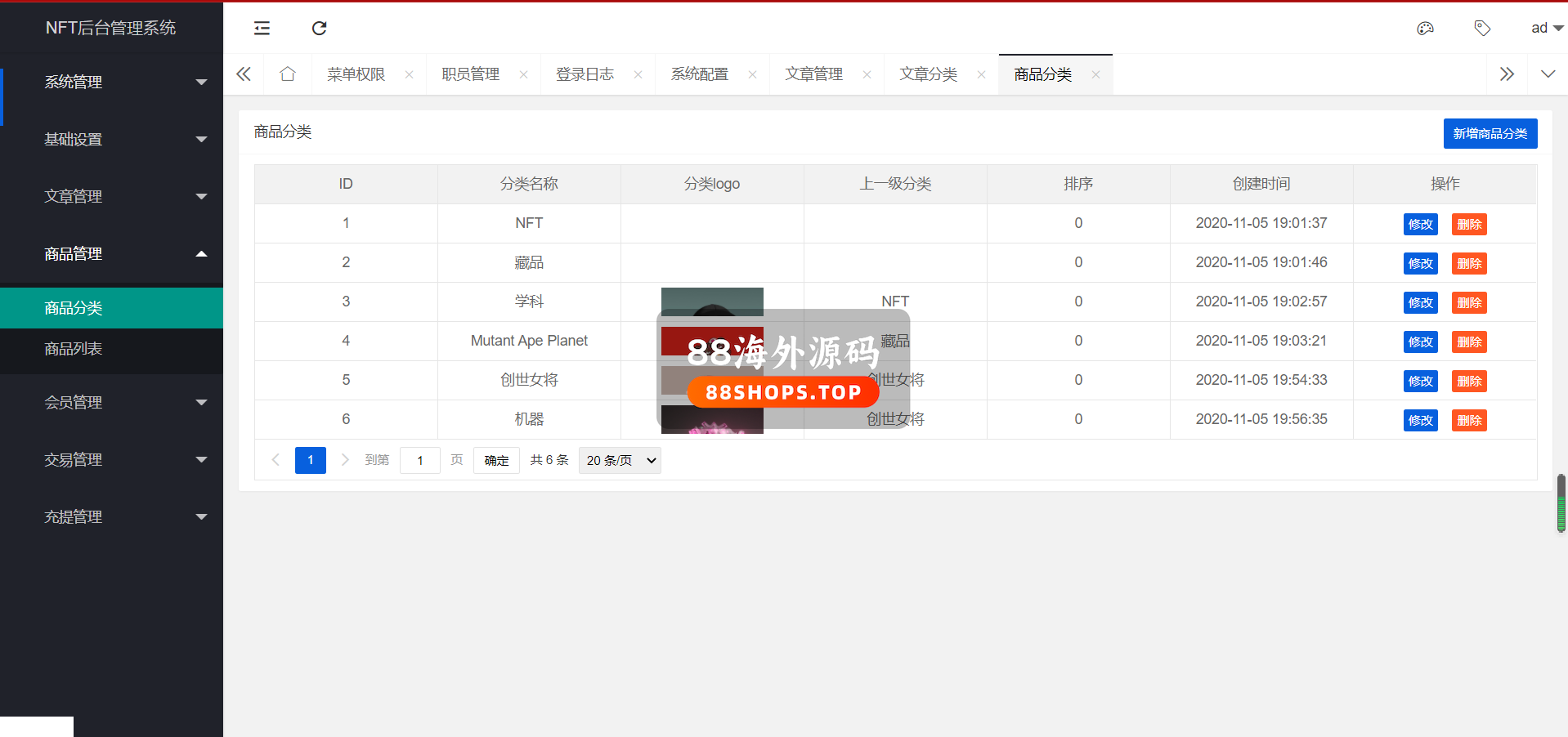Screen dimensions: 1568x737
Task: Go to the home tab icon
Action: click(287, 74)
